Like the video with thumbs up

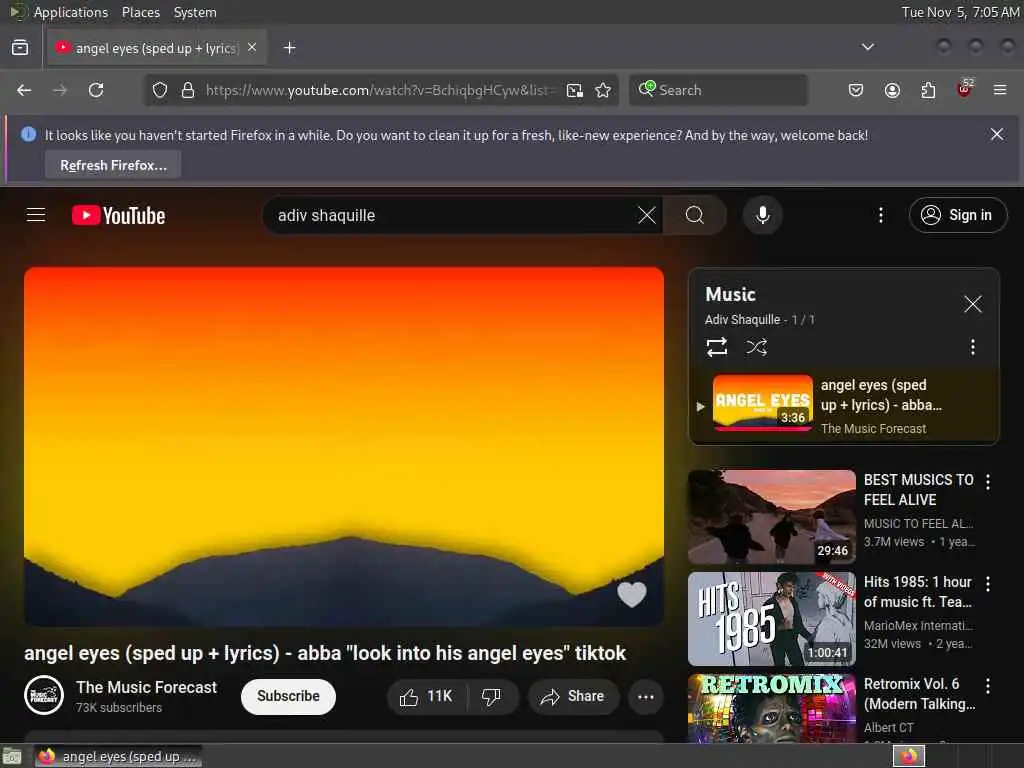pyautogui.click(x=426, y=697)
